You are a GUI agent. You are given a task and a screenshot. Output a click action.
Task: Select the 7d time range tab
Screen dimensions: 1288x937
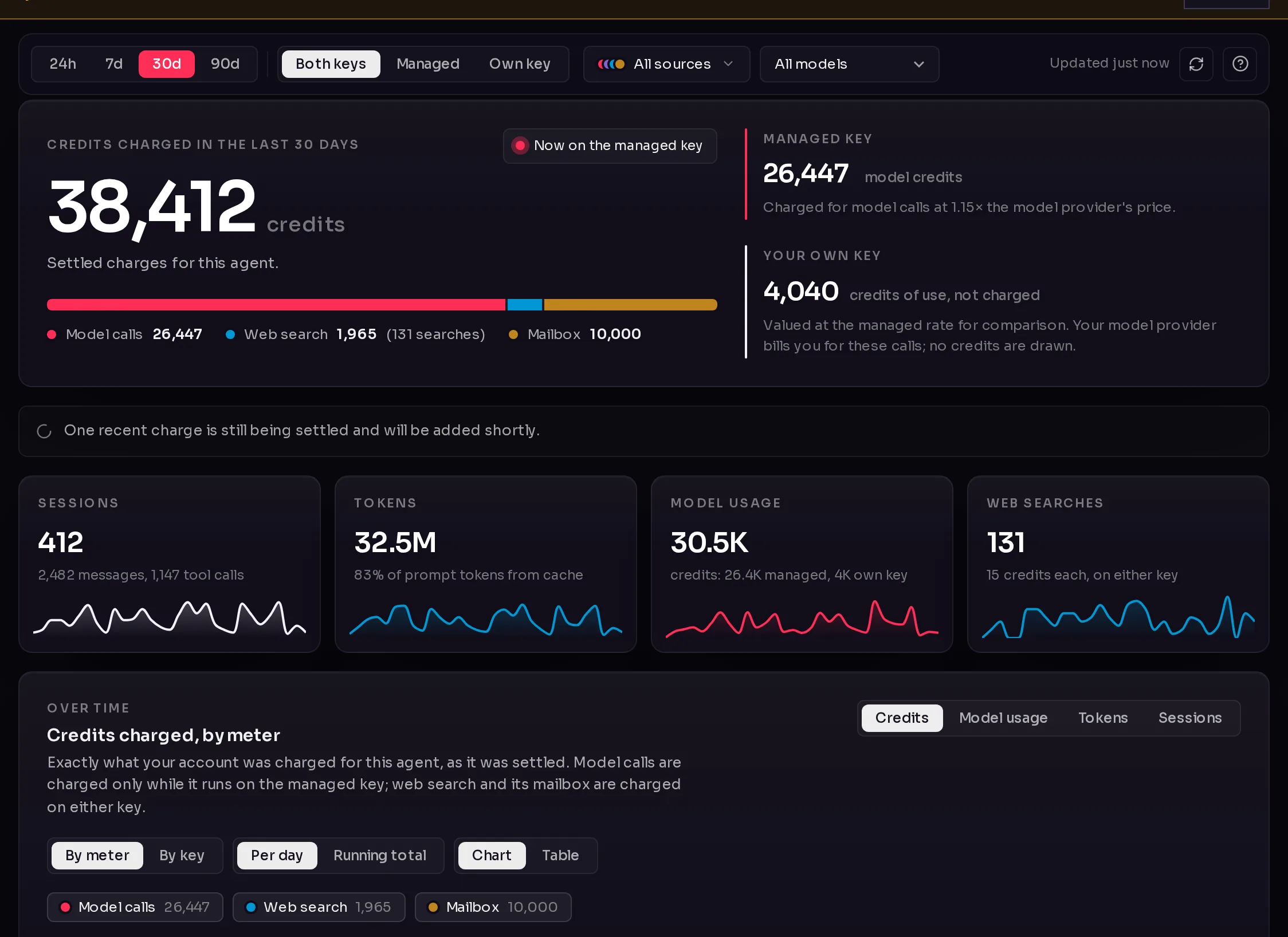tap(114, 64)
